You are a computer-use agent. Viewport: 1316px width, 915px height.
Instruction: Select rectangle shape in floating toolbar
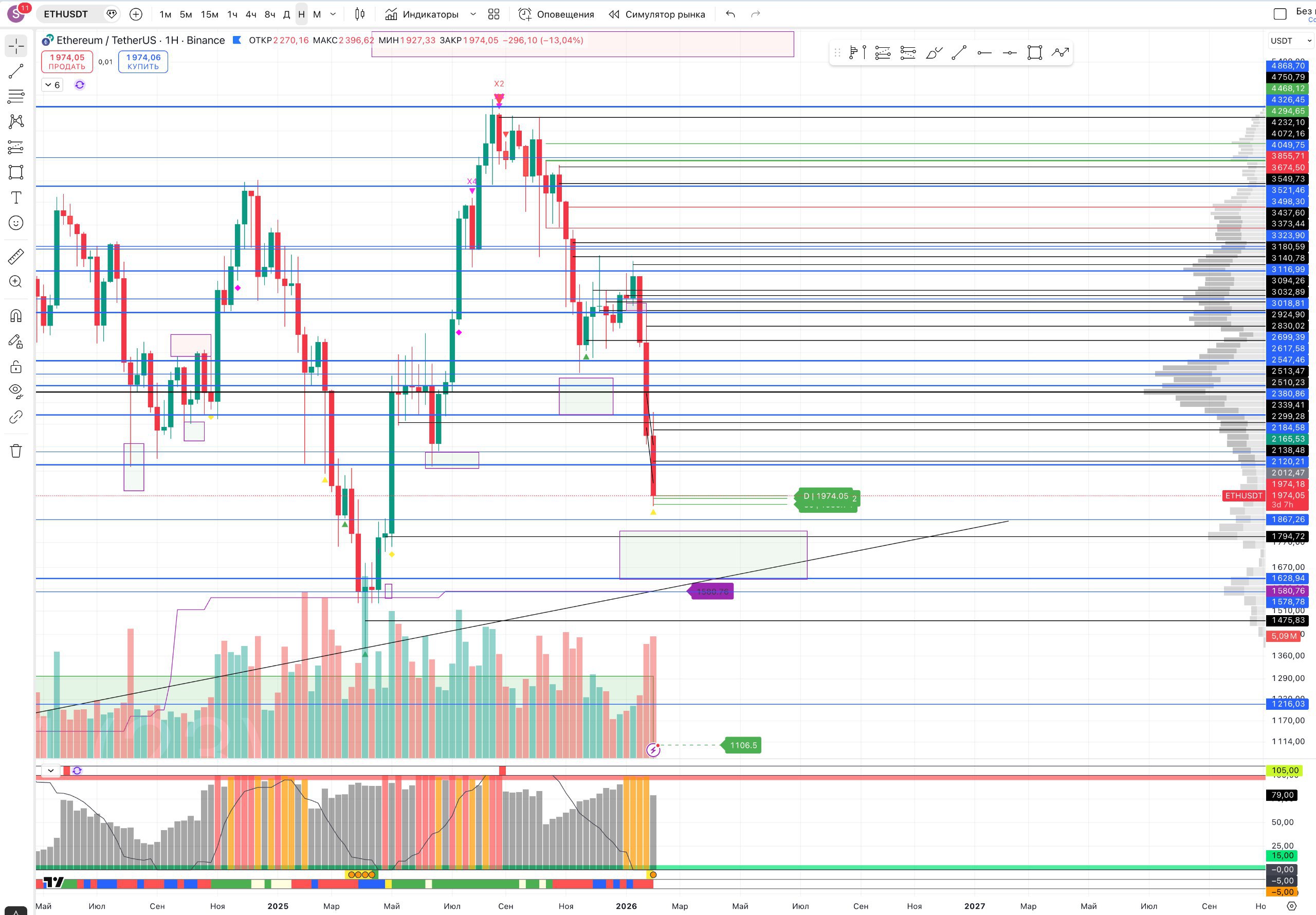(1035, 53)
